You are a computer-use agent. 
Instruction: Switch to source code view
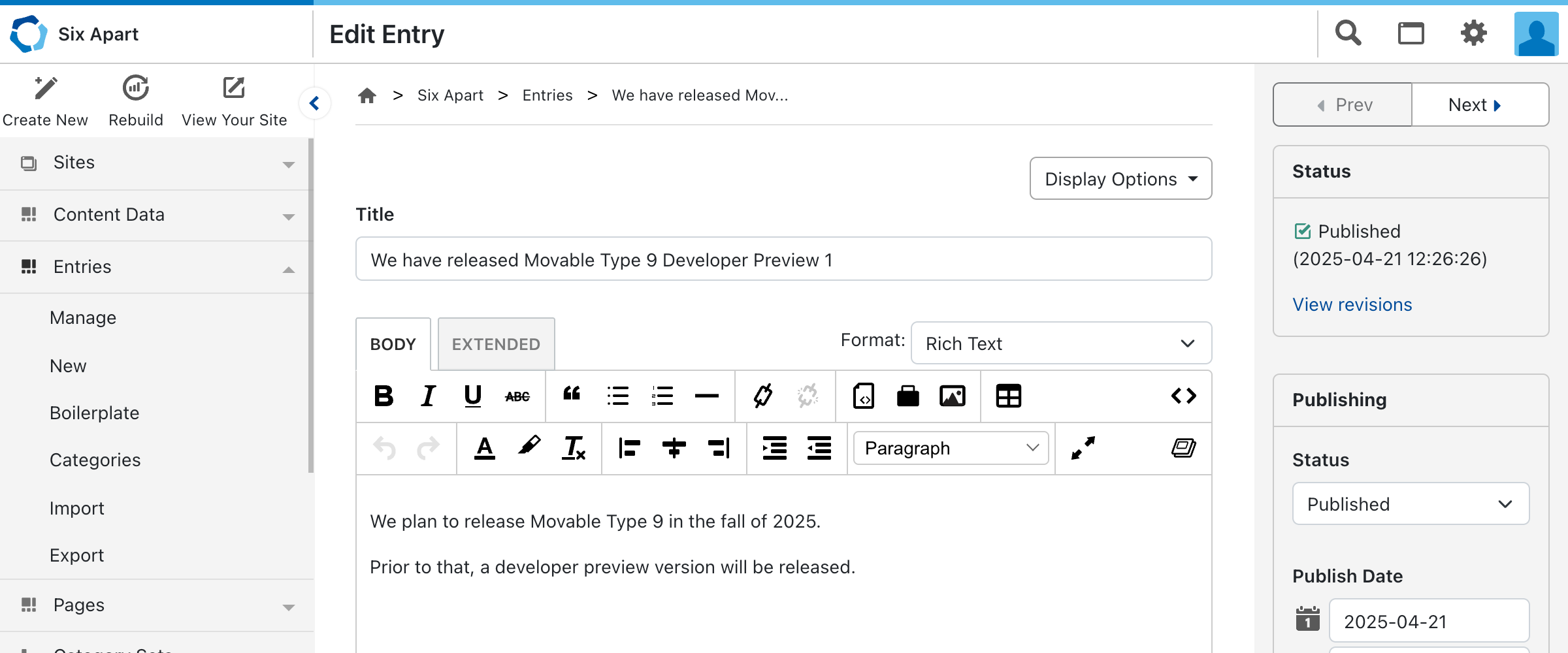(x=1183, y=396)
